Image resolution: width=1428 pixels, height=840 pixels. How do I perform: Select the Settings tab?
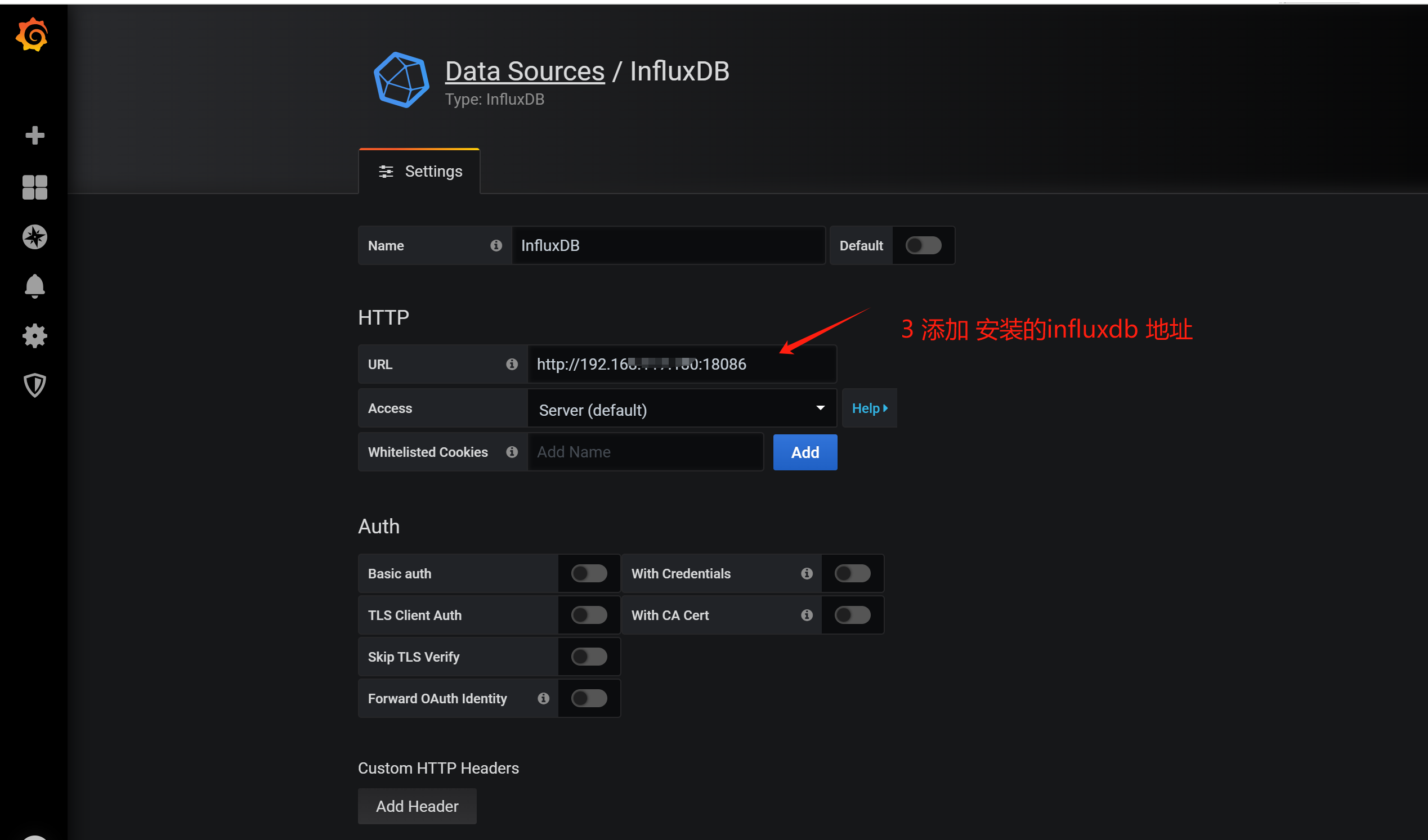click(420, 171)
